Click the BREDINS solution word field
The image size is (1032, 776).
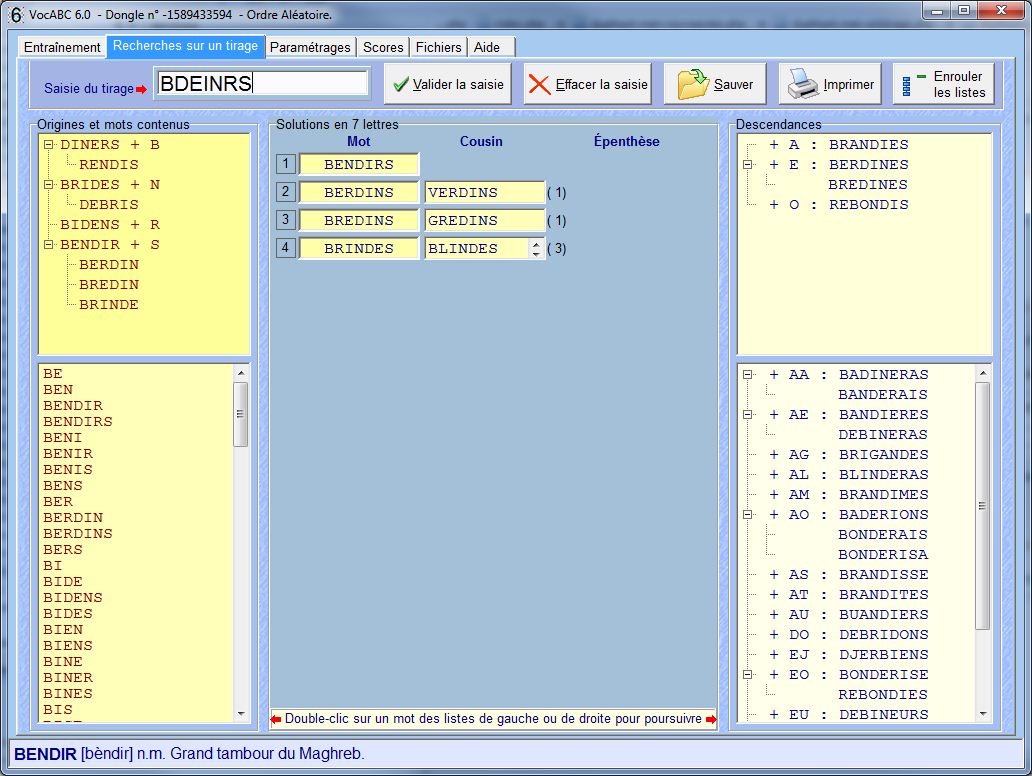pos(359,220)
